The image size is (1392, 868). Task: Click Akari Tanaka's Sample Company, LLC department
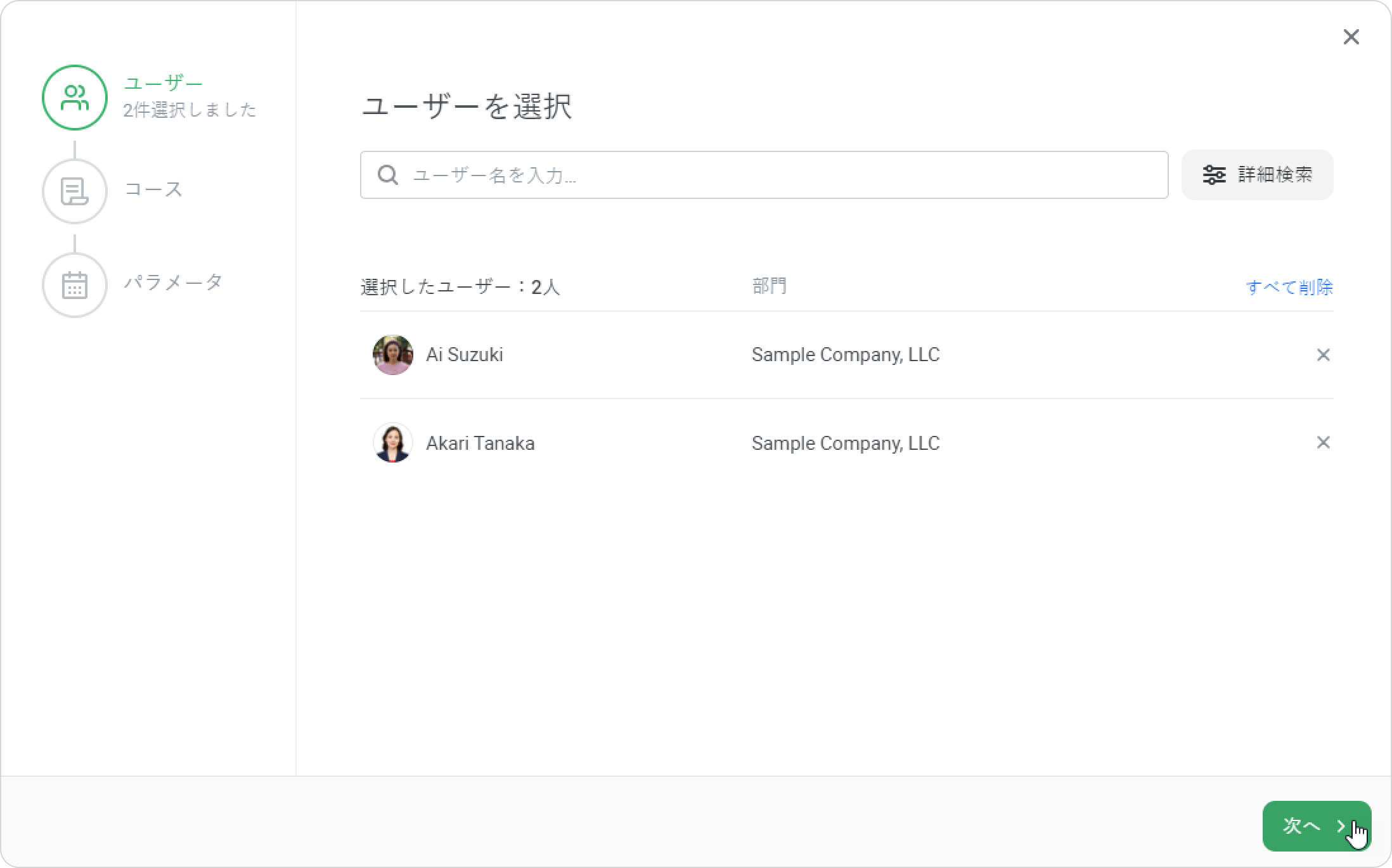(845, 443)
